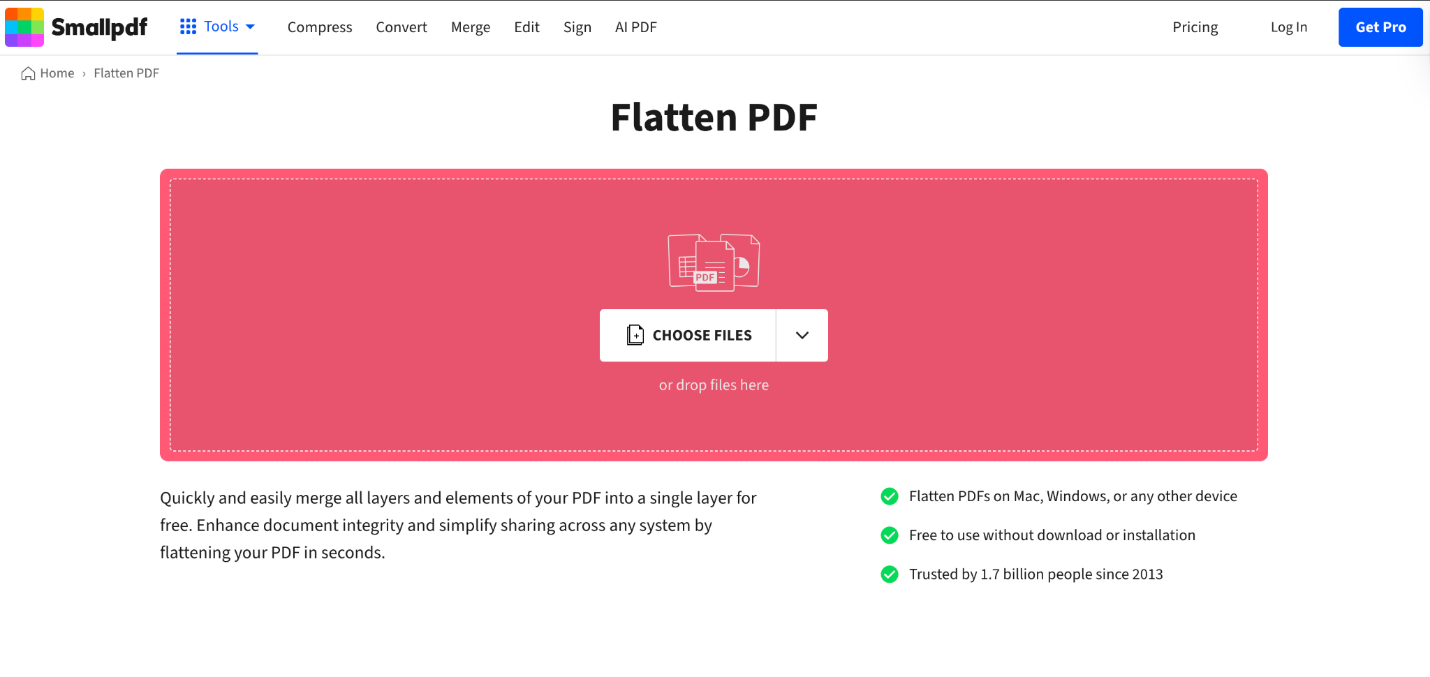Screen dimensions: 1430x677
Task: Select Merge in the top navigation
Action: 470,27
